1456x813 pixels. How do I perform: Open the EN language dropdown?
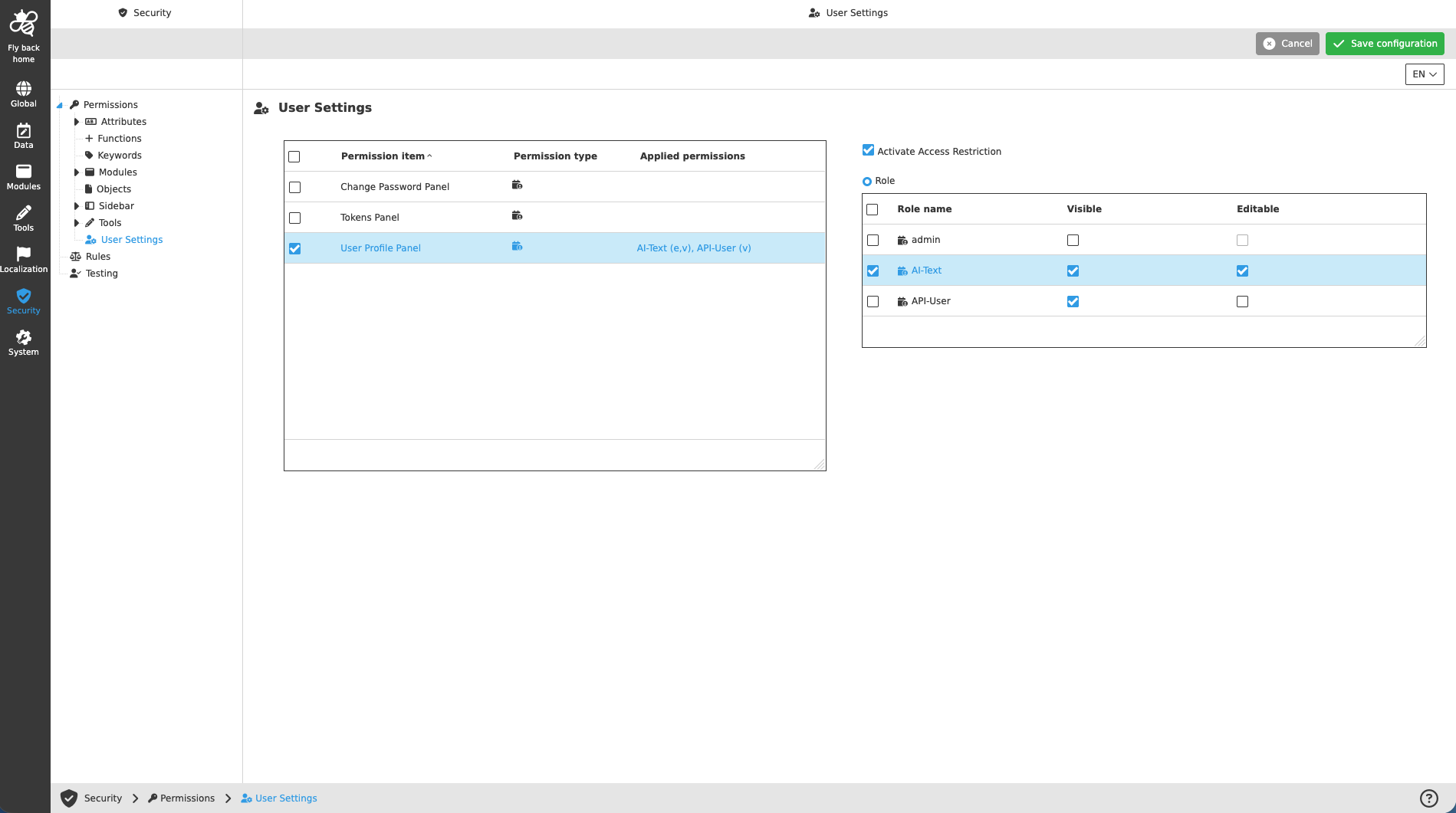click(x=1423, y=74)
